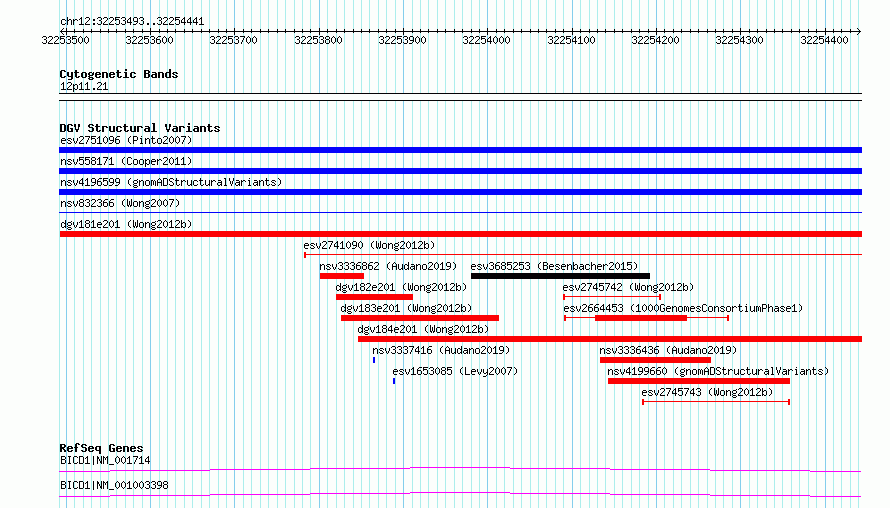Click ruler position 32254200
The width and height of the screenshot is (890, 508).
coord(656,40)
